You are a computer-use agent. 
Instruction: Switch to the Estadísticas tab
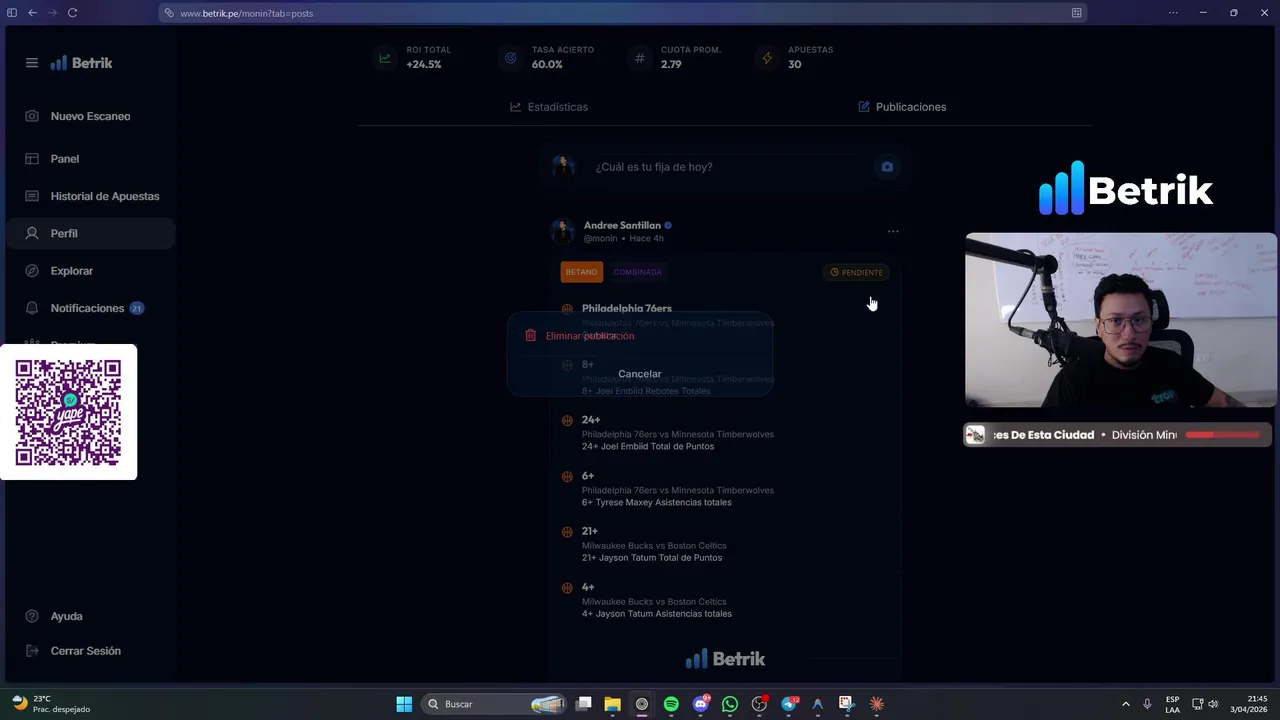(x=549, y=107)
